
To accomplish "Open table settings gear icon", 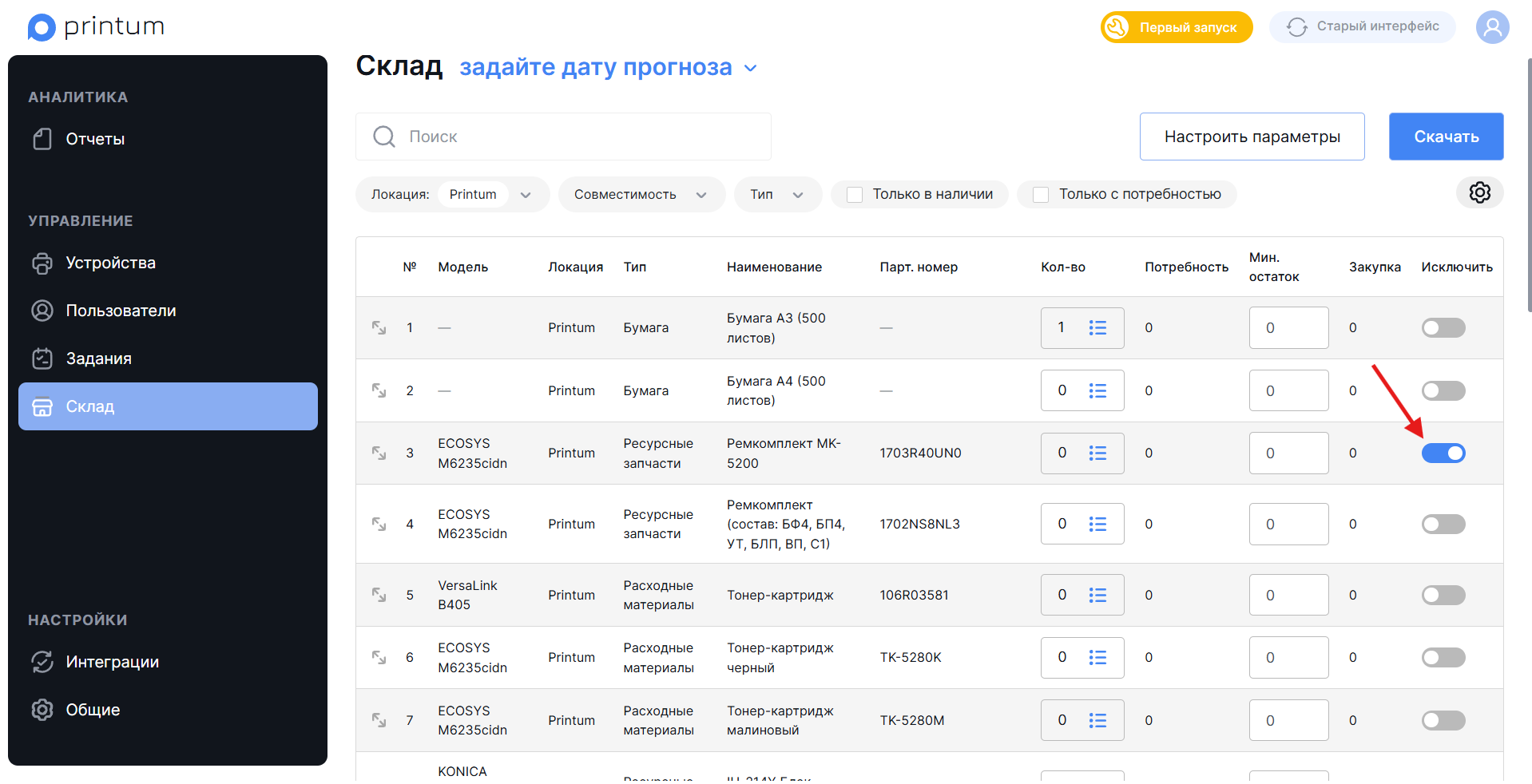I will (x=1479, y=192).
